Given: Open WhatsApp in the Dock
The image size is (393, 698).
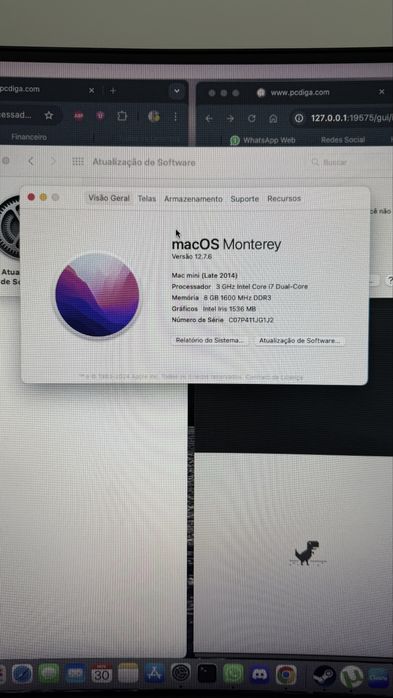Looking at the screenshot, I should pos(233,674).
